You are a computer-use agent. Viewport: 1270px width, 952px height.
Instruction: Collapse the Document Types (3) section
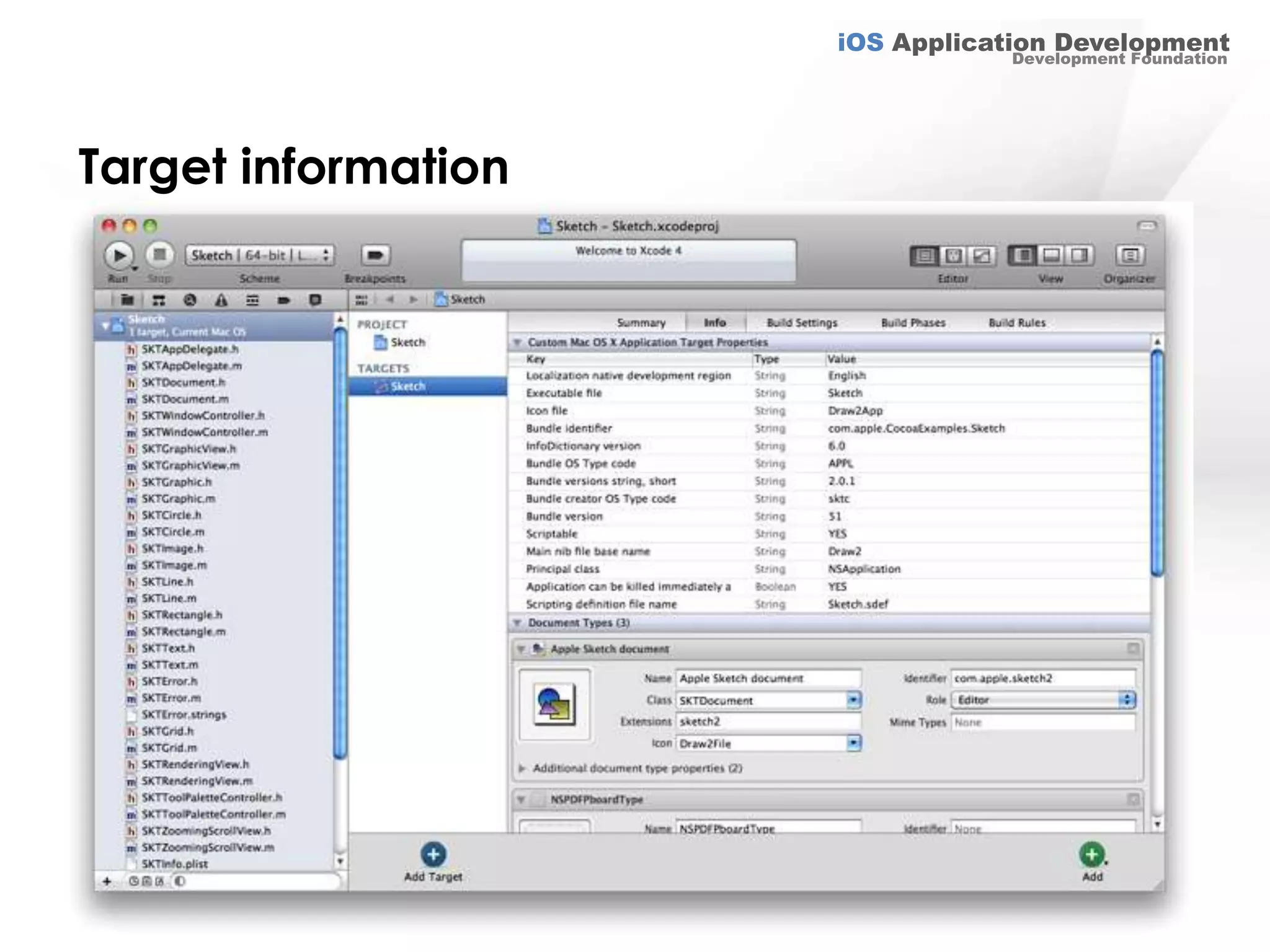517,622
